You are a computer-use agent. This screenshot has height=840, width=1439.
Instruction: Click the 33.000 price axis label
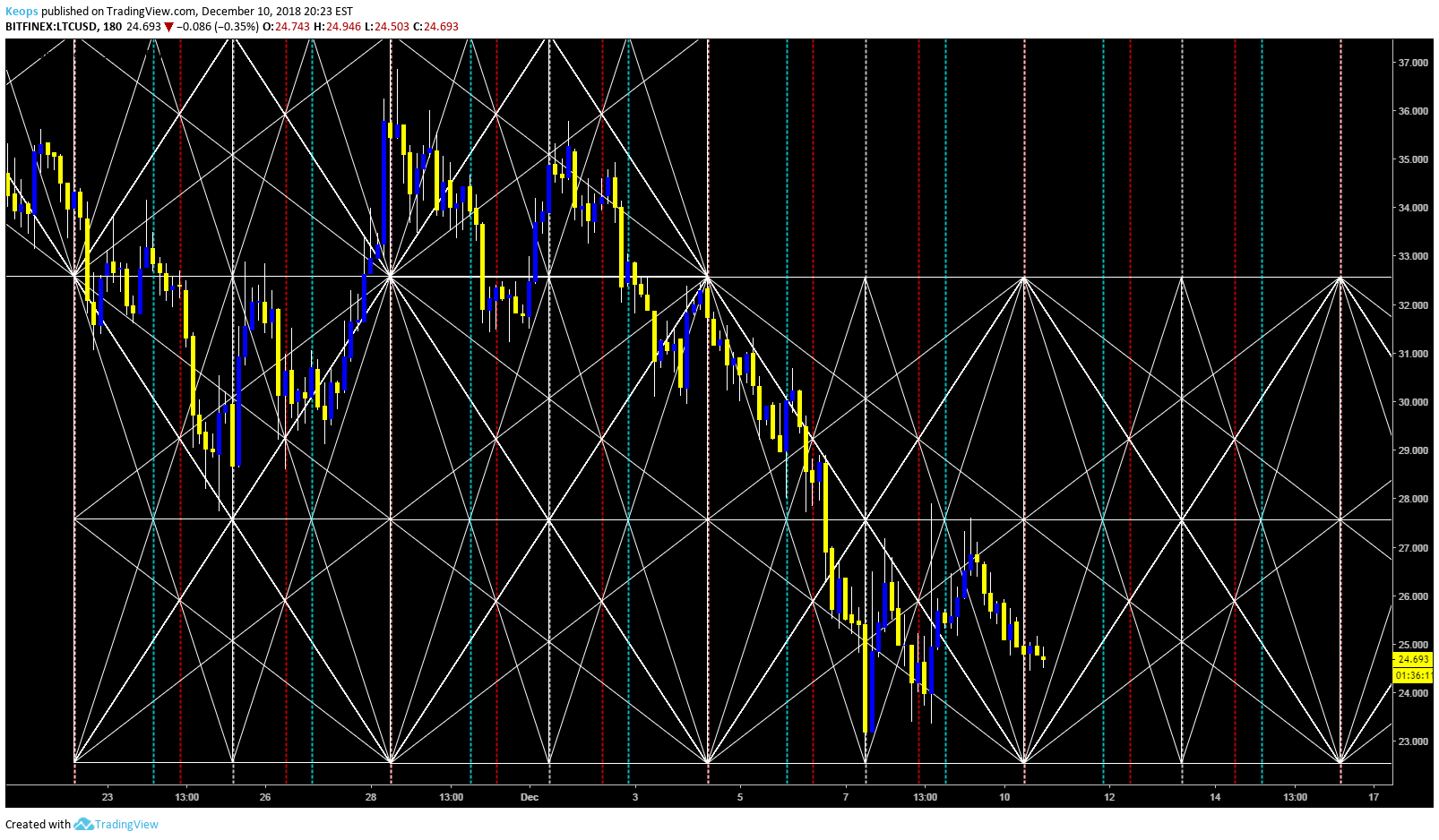[1412, 256]
